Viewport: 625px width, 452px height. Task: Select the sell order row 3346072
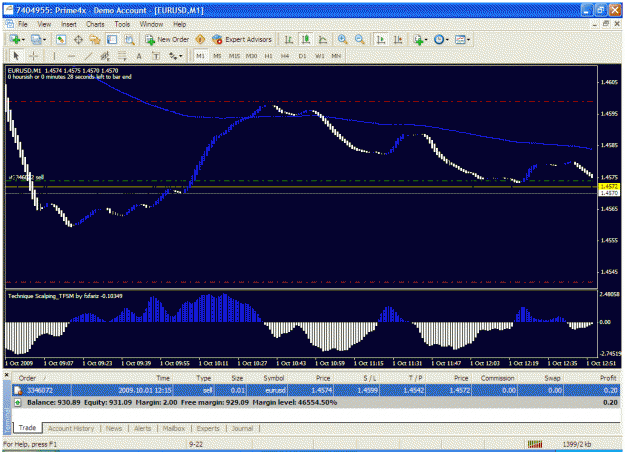tap(317, 390)
